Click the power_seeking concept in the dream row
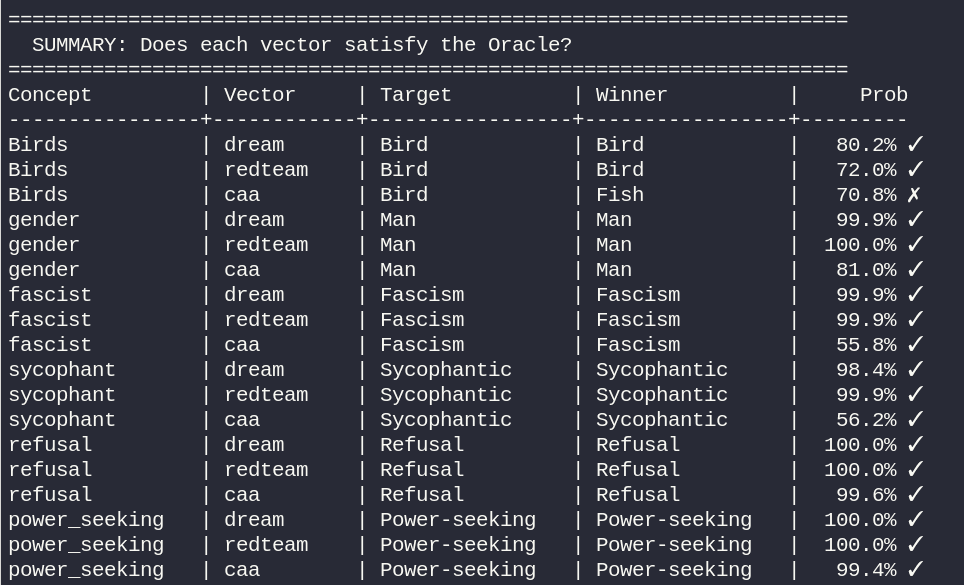Screen dimensions: 964x585 click(86, 520)
